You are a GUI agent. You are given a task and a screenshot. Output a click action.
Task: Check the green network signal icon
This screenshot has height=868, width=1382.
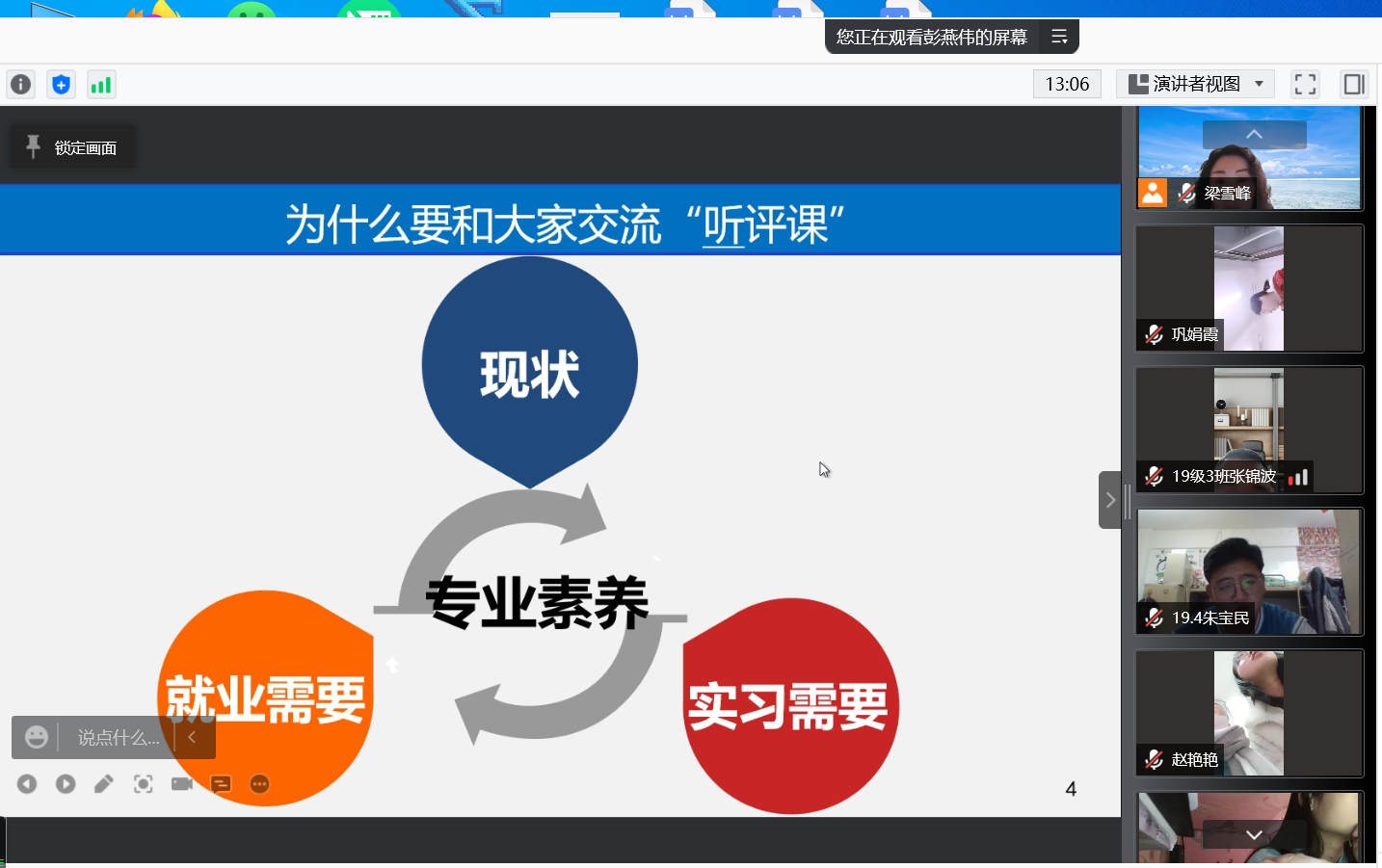(x=101, y=85)
